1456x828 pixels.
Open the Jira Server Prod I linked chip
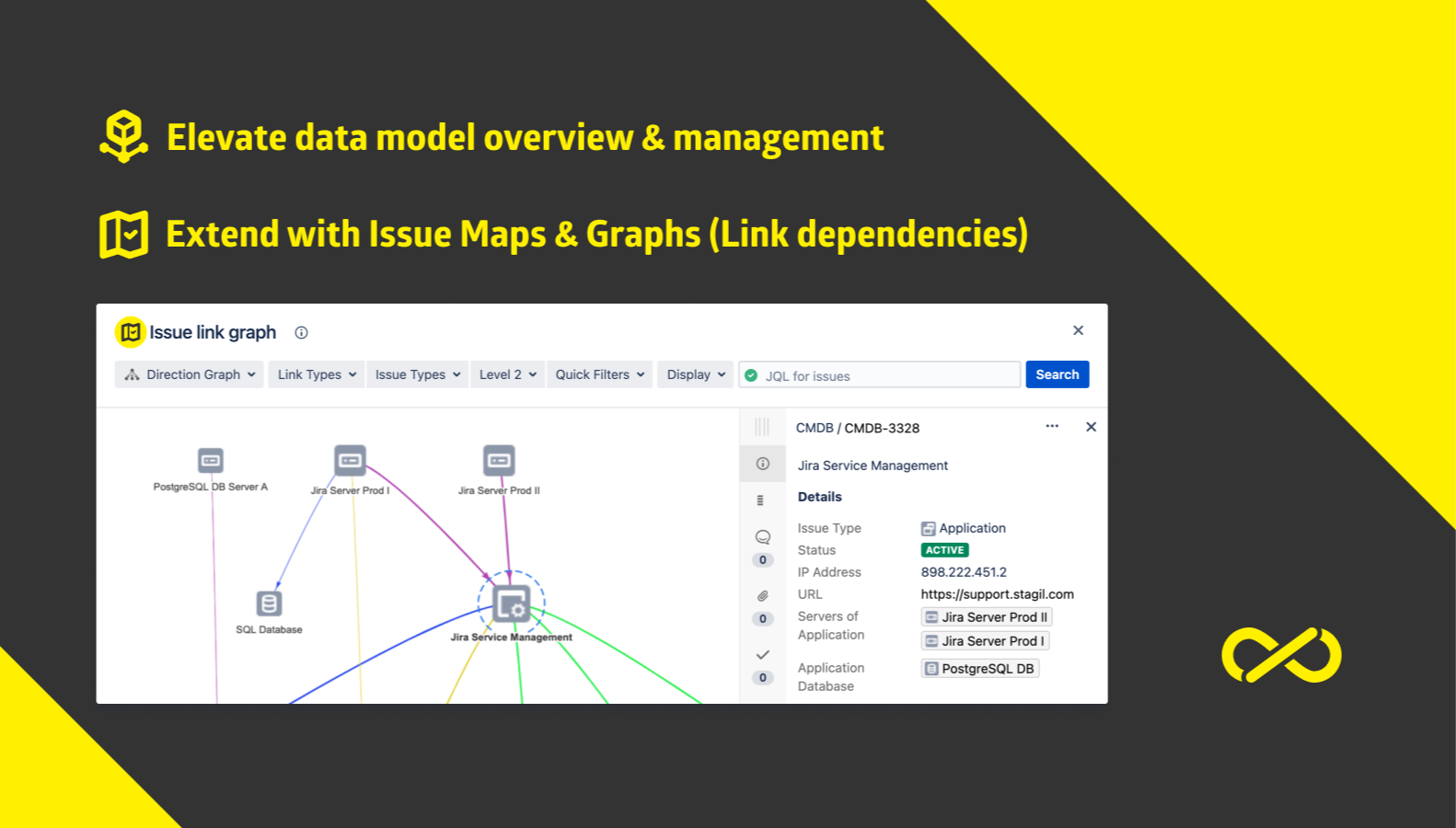985,641
